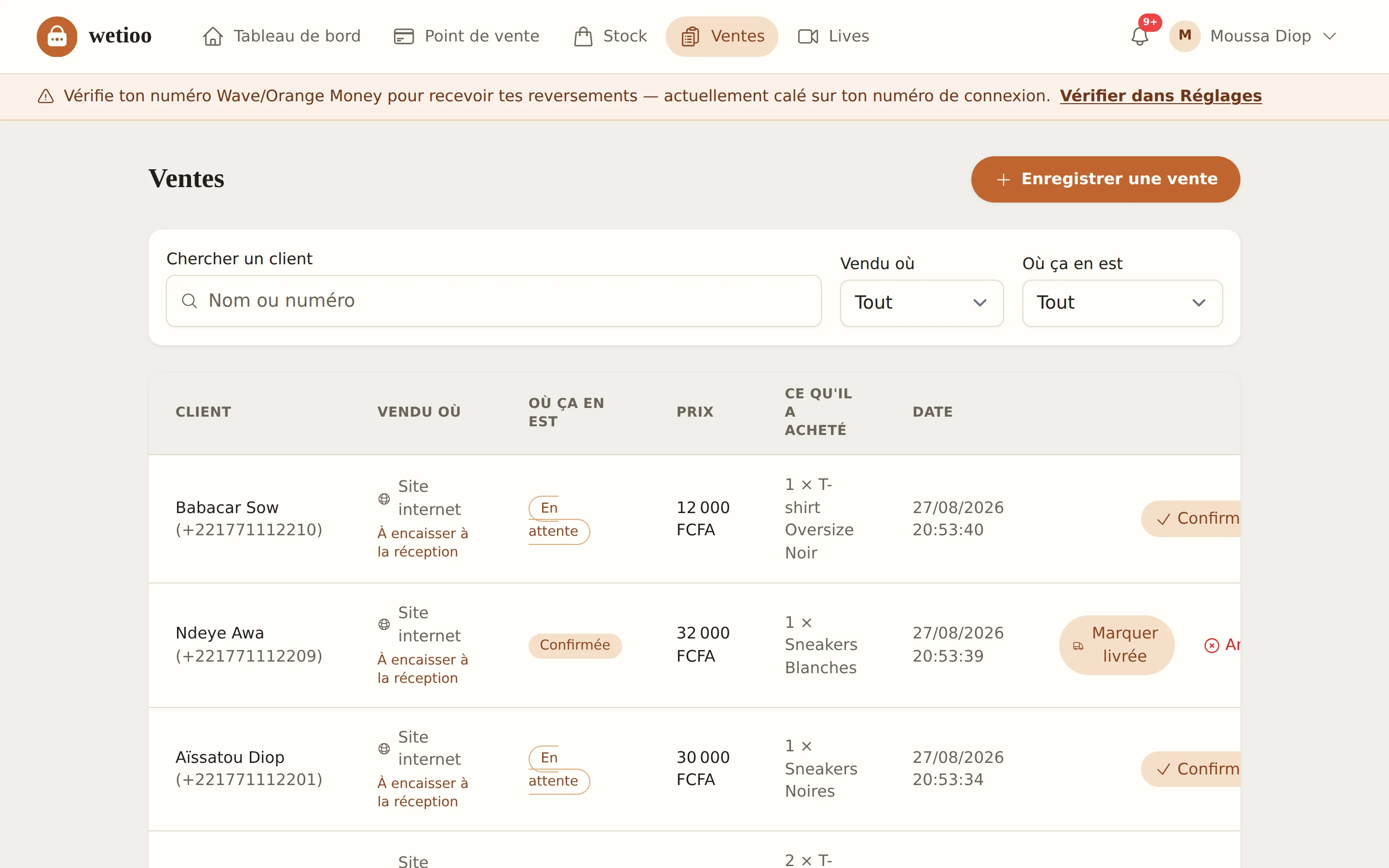Click the warning triangle icon in banner

point(46,96)
